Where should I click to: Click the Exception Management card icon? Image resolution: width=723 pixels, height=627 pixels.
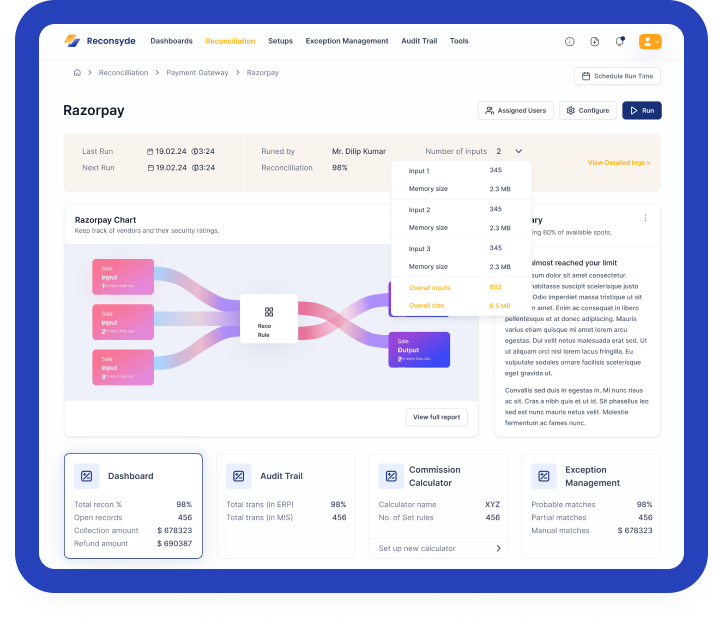pos(544,476)
